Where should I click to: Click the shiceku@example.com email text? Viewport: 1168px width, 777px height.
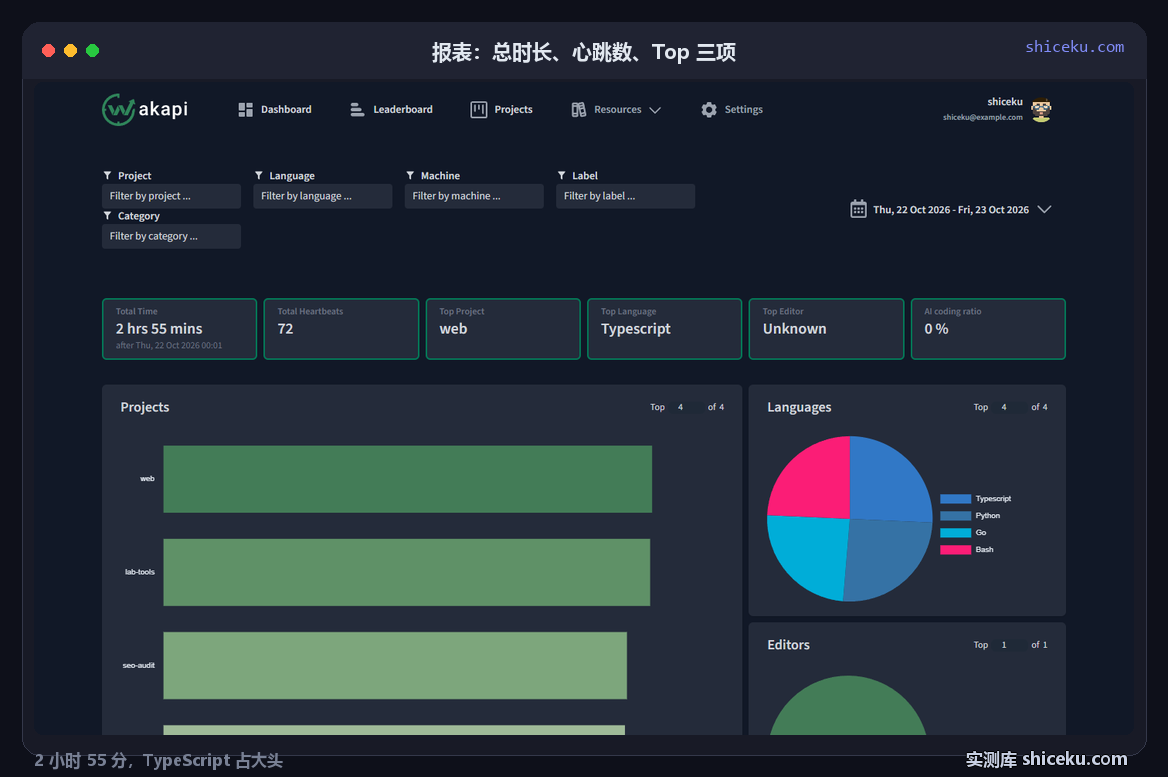tap(983, 117)
